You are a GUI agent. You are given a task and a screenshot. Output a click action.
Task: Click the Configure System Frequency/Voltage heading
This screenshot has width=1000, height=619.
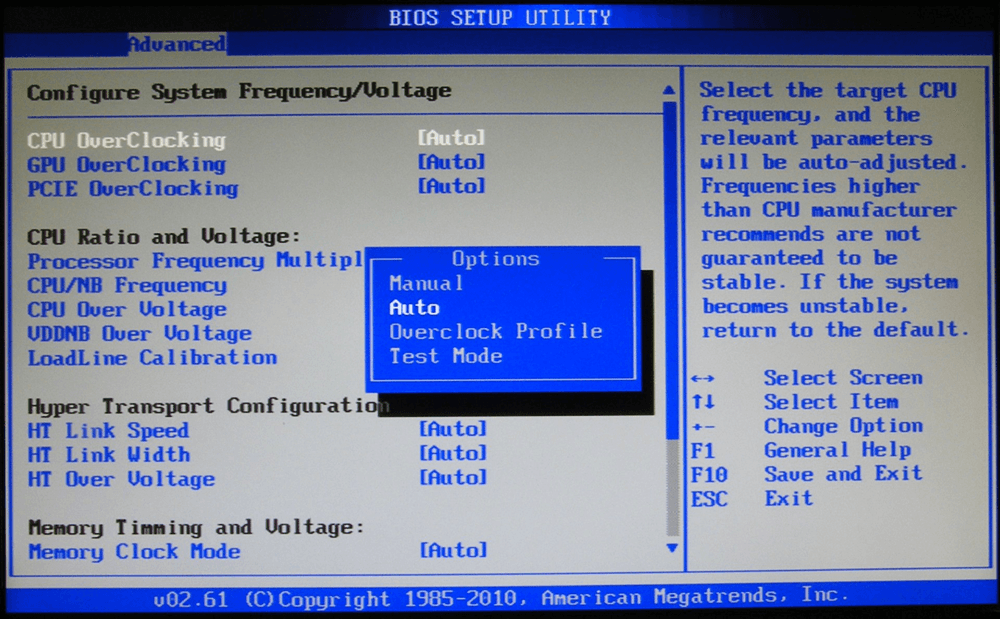coord(239,92)
